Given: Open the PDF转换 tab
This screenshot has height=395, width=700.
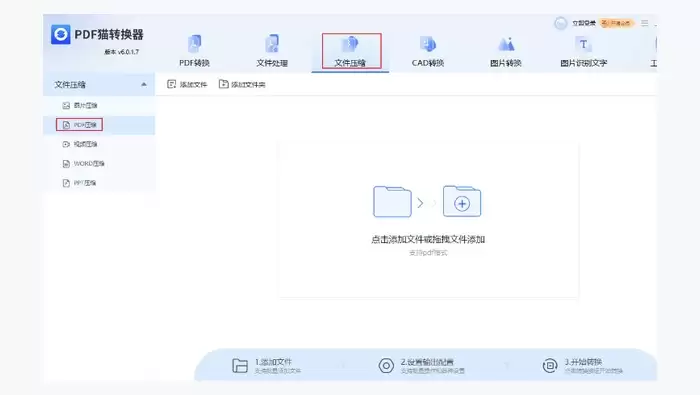Looking at the screenshot, I should point(194,51).
